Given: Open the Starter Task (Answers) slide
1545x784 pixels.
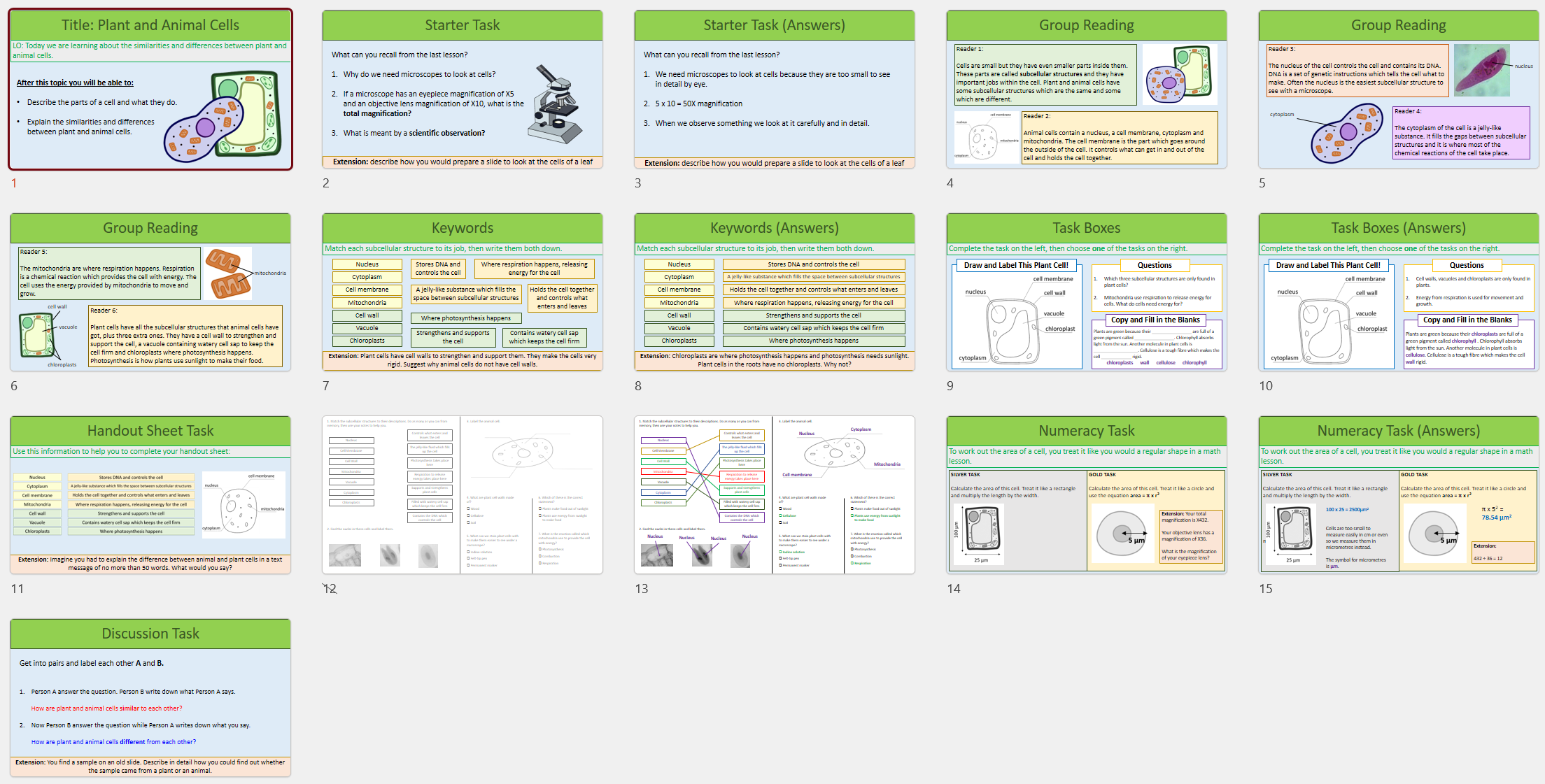Looking at the screenshot, I should pos(774,90).
